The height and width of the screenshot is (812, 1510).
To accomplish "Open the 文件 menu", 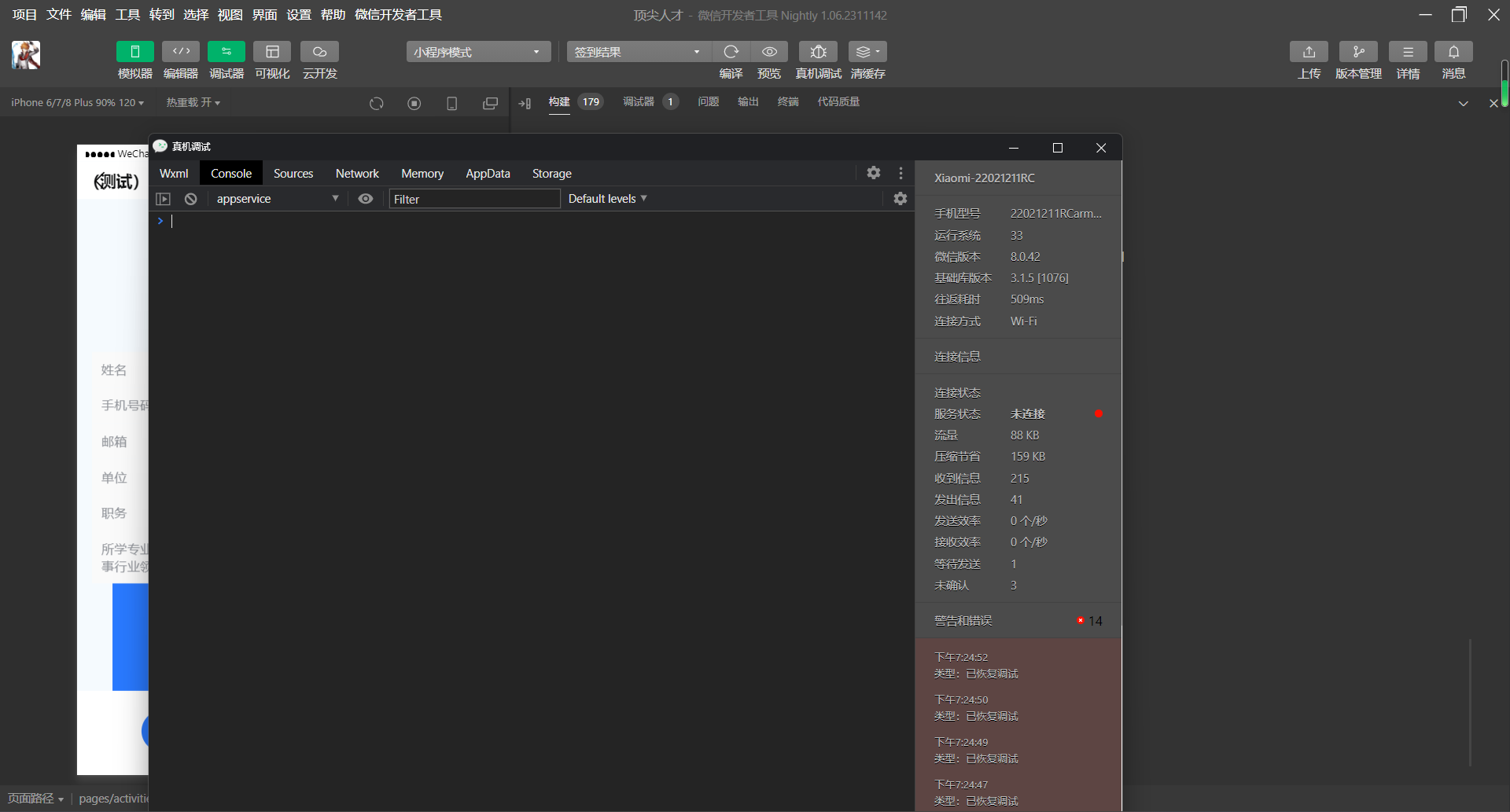I will coord(59,15).
